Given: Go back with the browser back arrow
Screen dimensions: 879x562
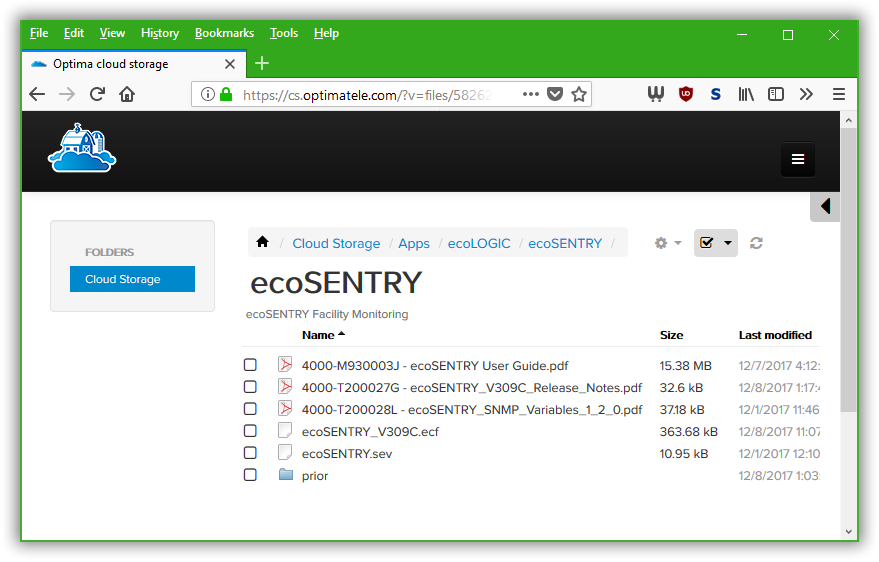Looking at the screenshot, I should pyautogui.click(x=37, y=94).
